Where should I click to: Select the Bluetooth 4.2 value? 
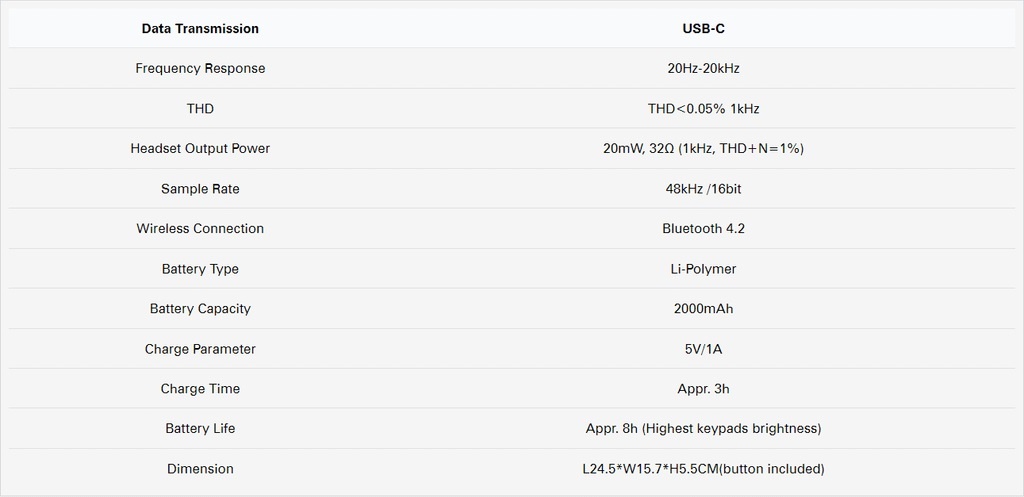703,229
